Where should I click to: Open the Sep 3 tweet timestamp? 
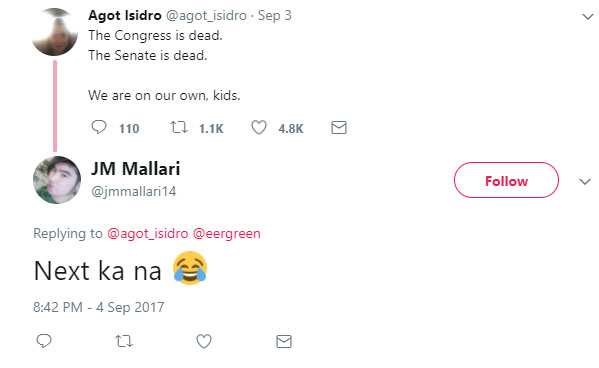274,15
